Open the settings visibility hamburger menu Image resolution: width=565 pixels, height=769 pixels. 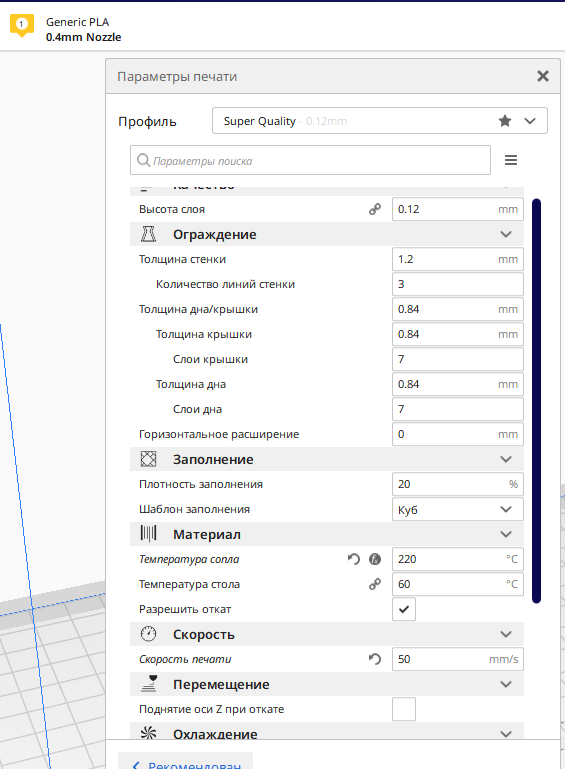tap(511, 160)
